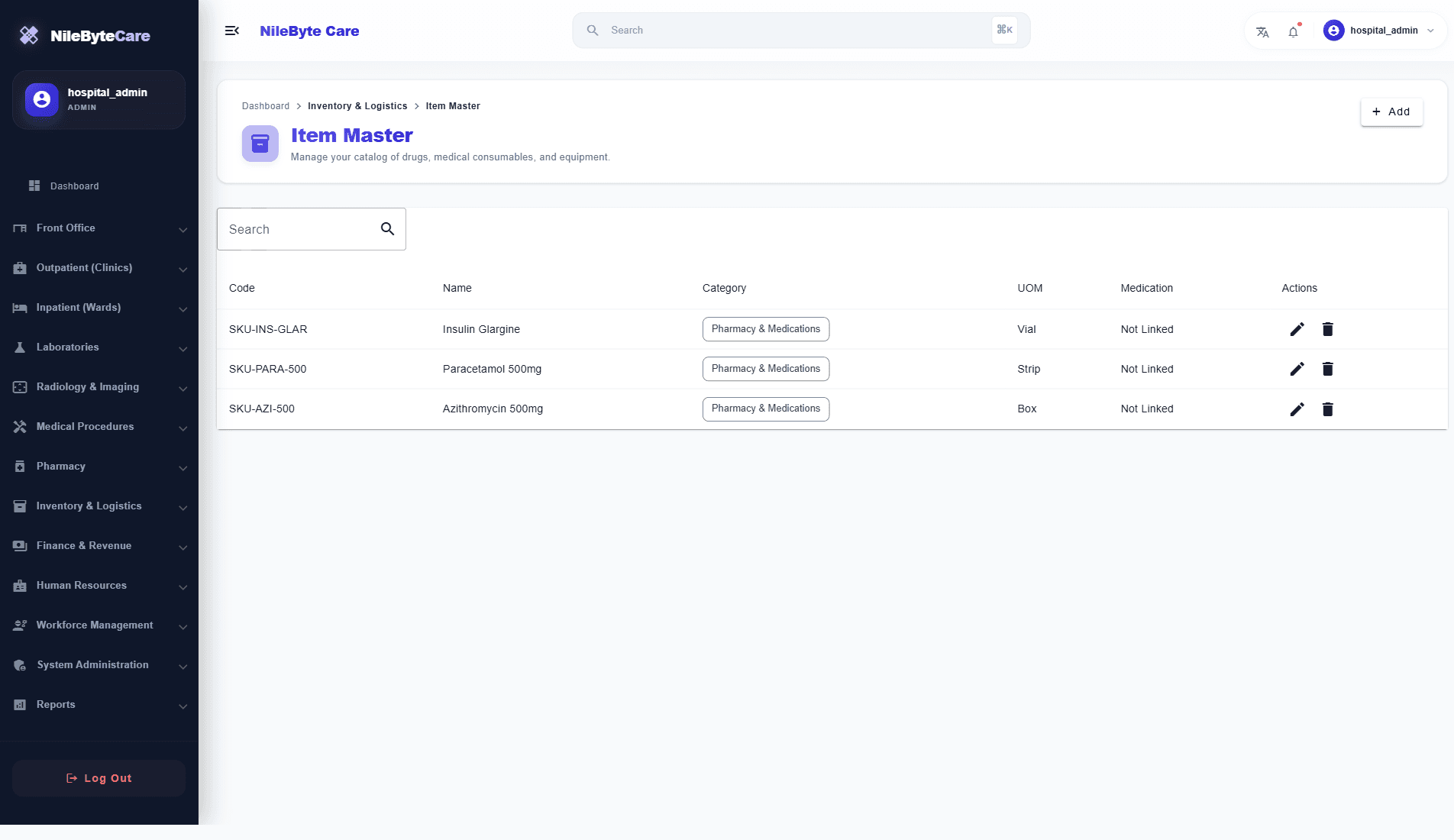
Task: Delete the Azithromycin 500mg row
Action: click(1327, 409)
